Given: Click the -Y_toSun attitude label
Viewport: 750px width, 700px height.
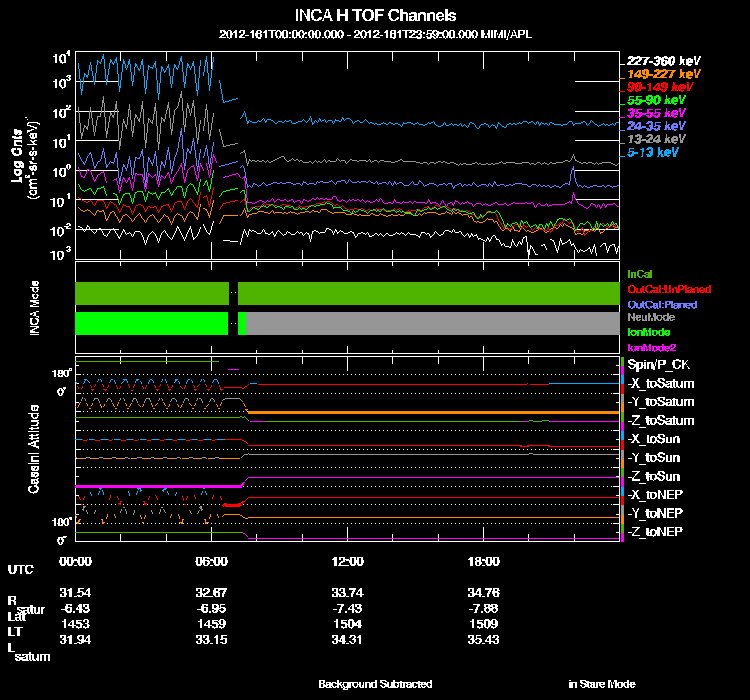Looking at the screenshot, I should point(653,457).
